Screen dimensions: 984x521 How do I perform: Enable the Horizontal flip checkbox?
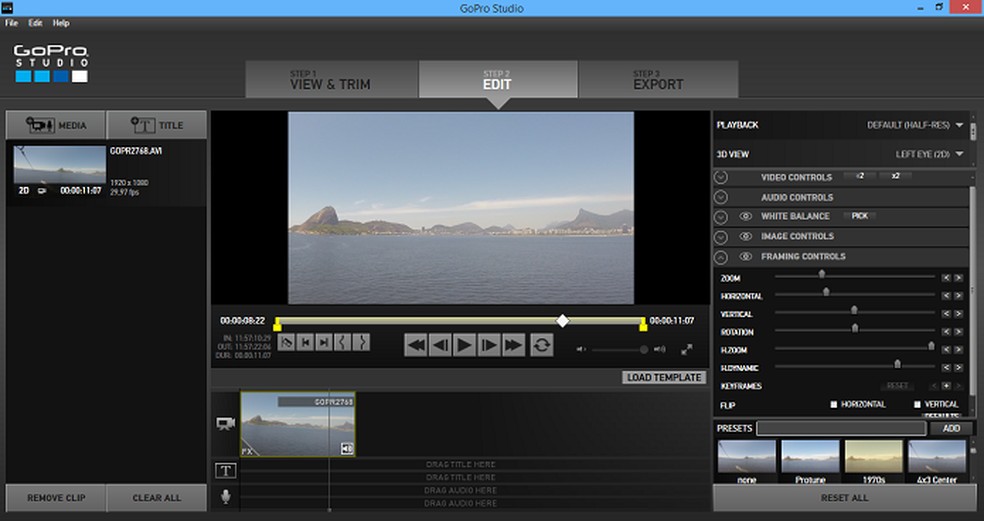[x=834, y=404]
